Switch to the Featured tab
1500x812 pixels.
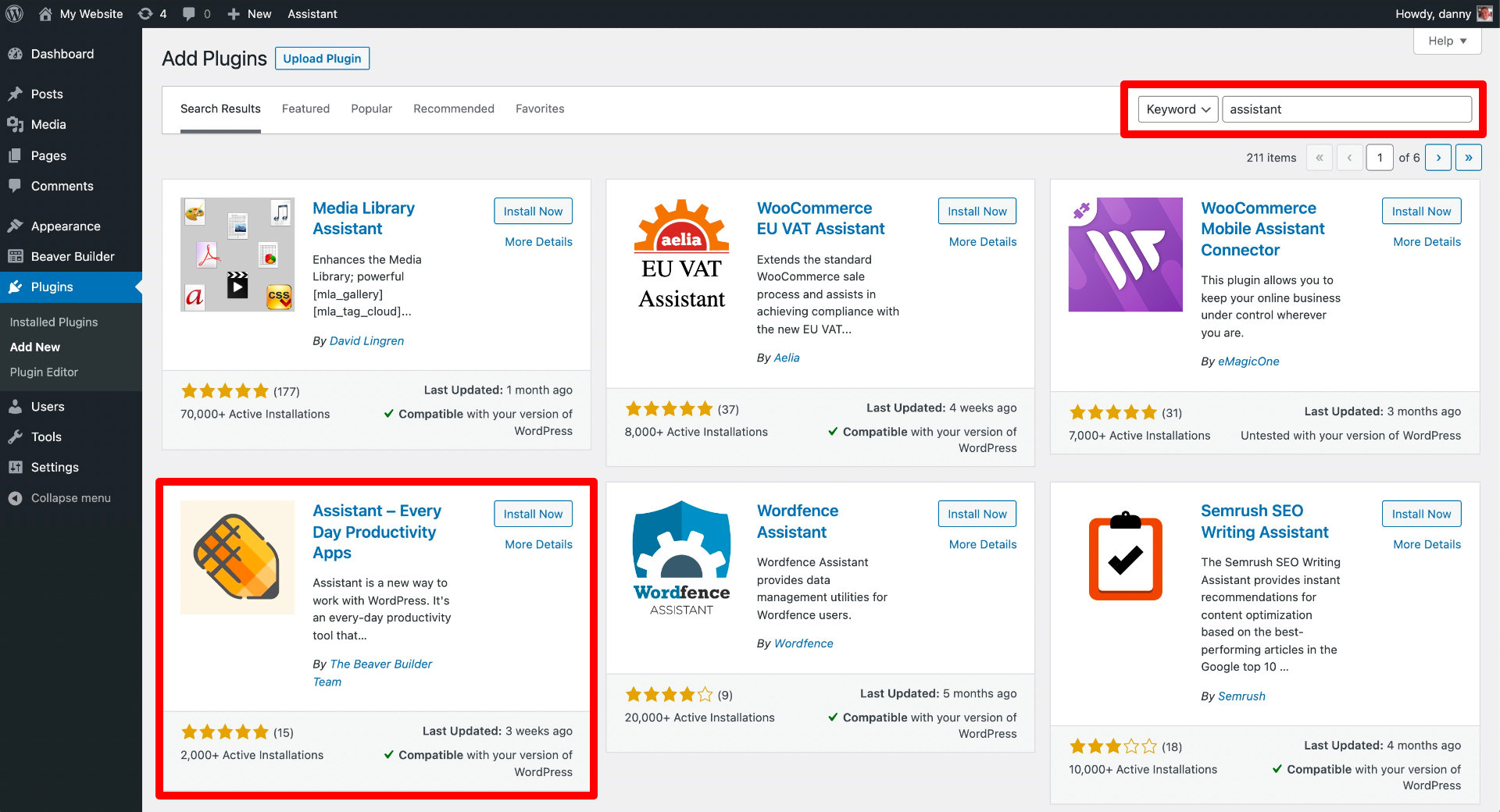tap(305, 109)
